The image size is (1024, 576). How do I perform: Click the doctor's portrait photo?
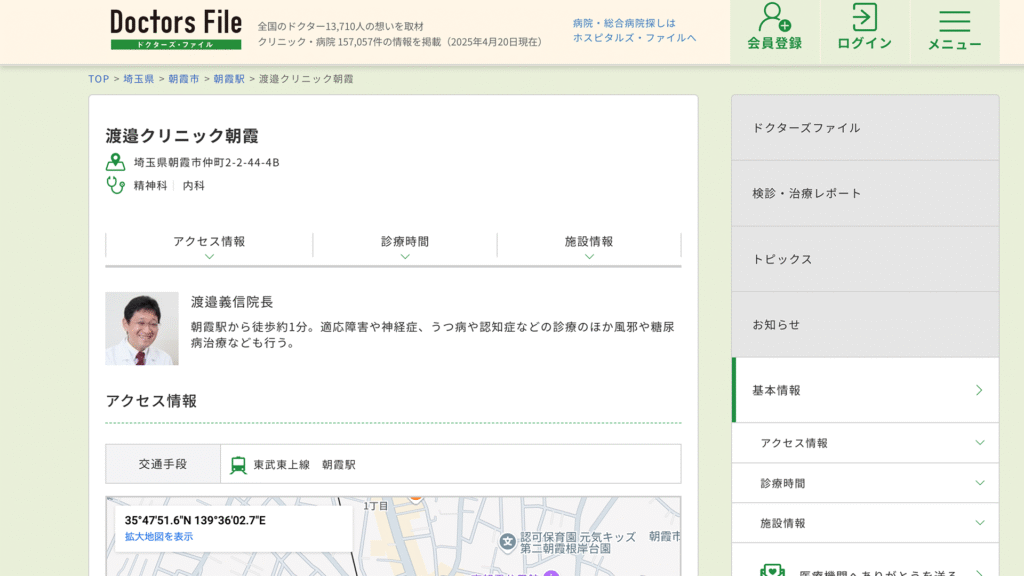[142, 328]
